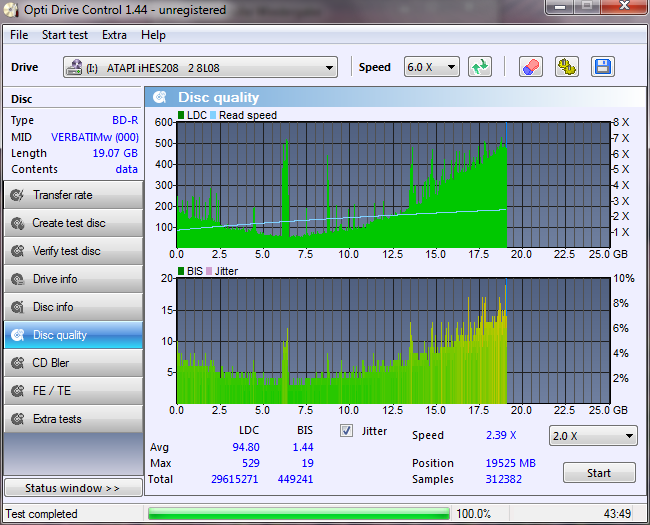This screenshot has height=525, width=650.
Task: Click the FE / TE sidebar icon
Action: click(x=17, y=391)
